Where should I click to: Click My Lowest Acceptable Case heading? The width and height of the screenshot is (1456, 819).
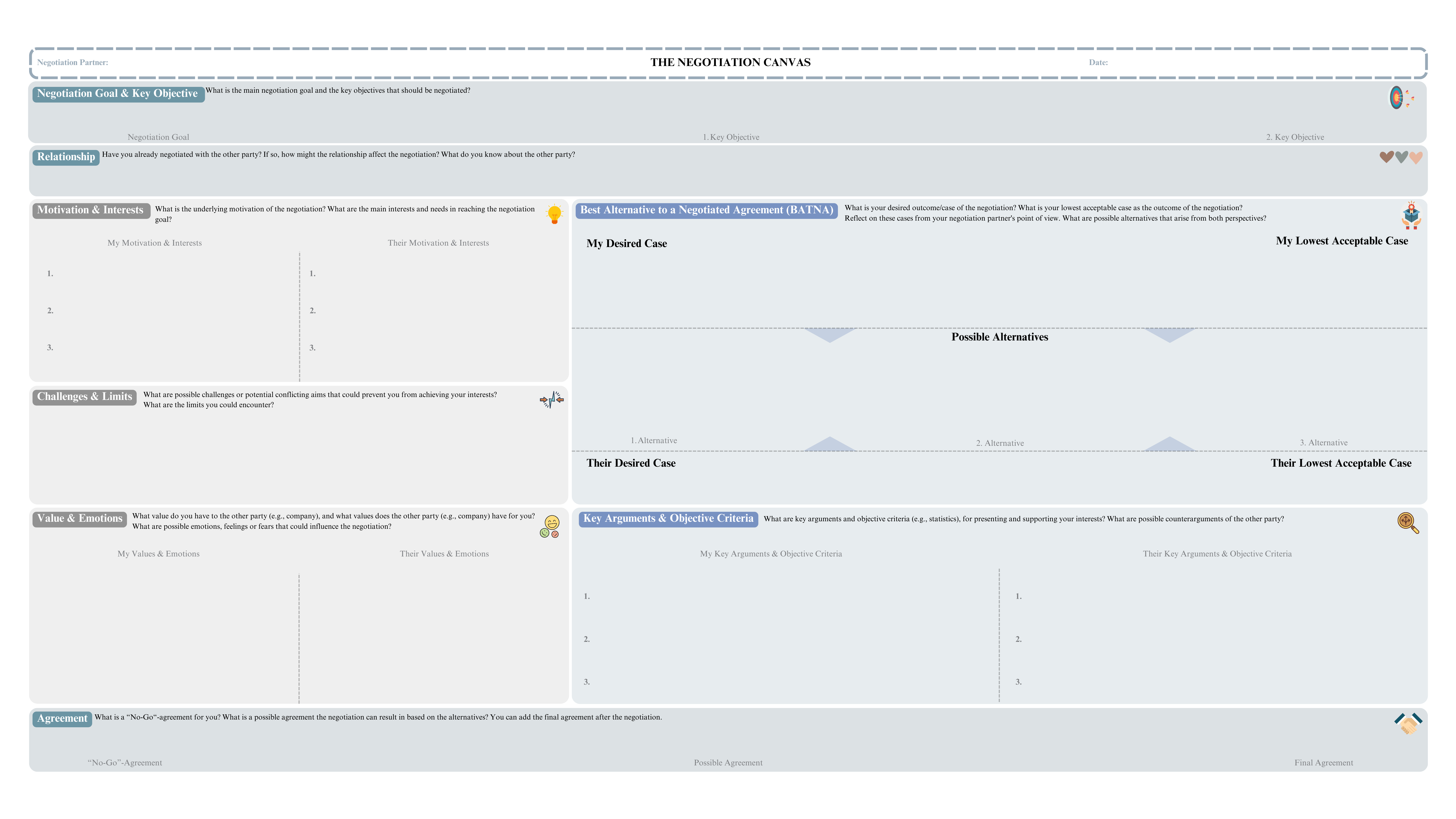1342,241
